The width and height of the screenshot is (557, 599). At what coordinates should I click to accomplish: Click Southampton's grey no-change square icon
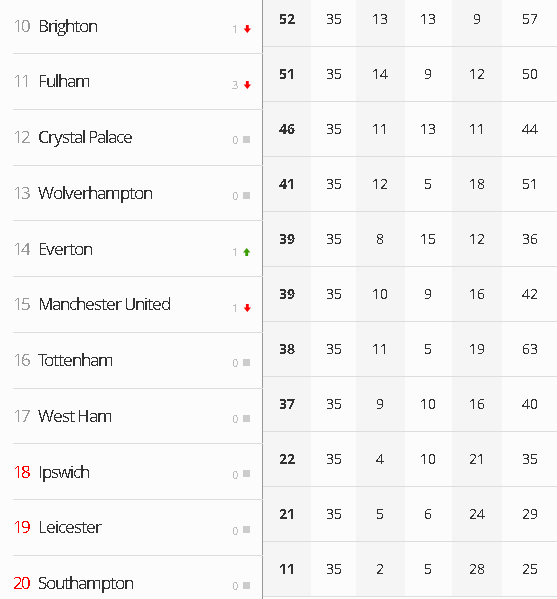pyautogui.click(x=246, y=586)
